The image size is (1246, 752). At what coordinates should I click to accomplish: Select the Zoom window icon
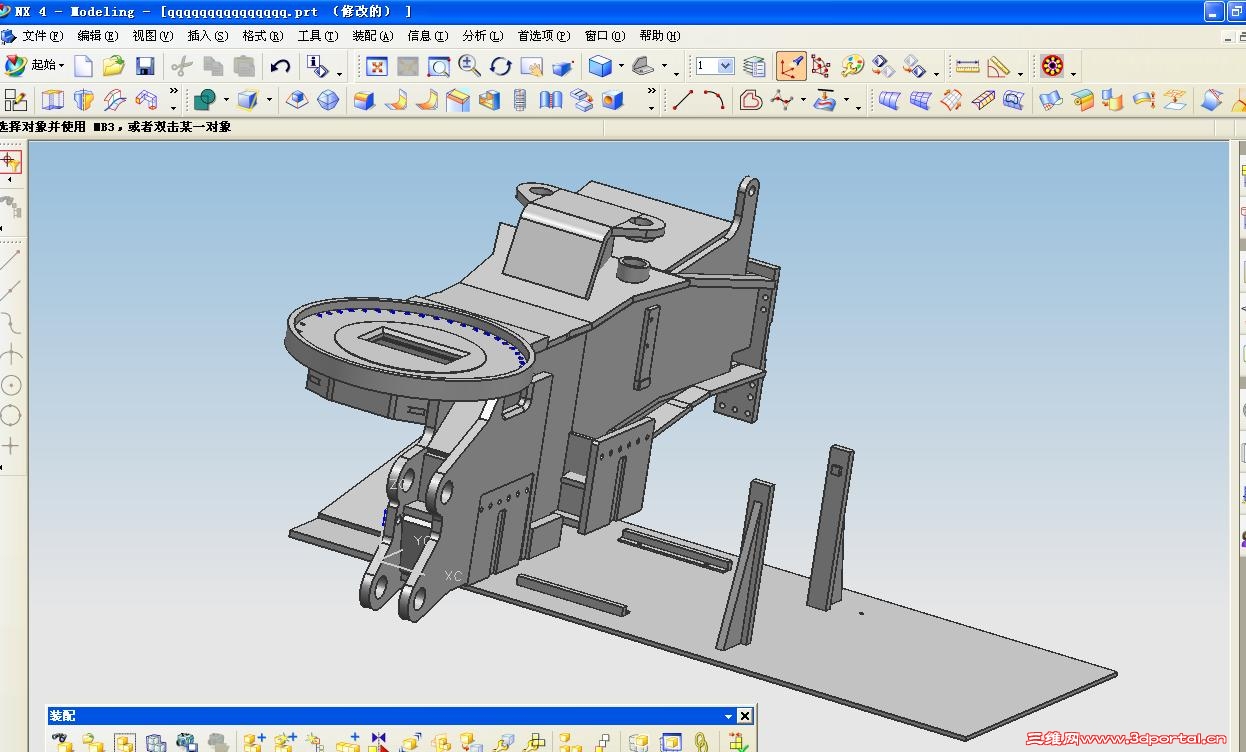point(439,67)
